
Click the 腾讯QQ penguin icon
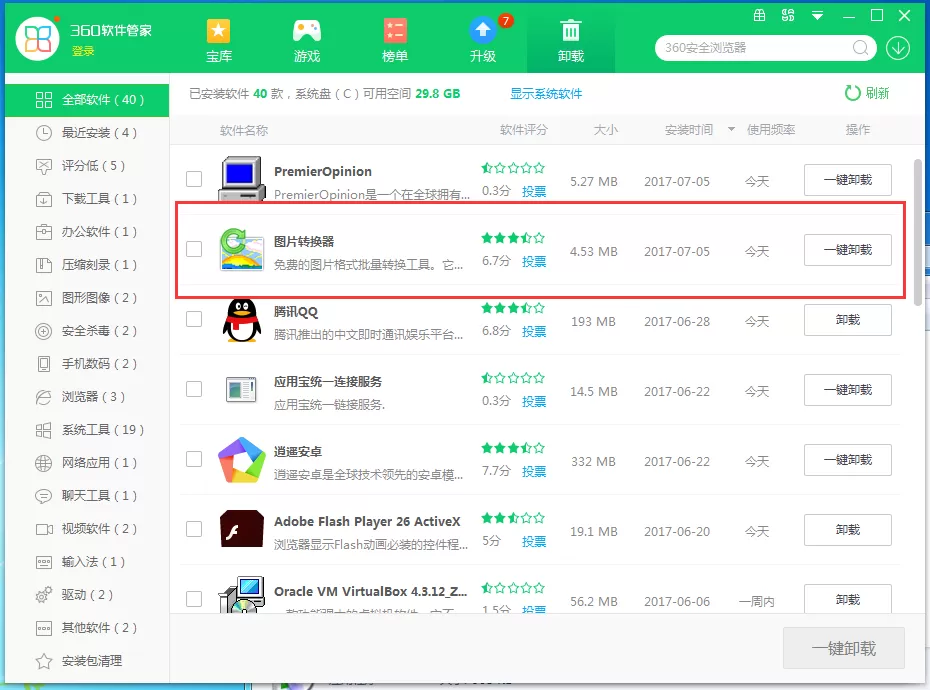(x=241, y=320)
